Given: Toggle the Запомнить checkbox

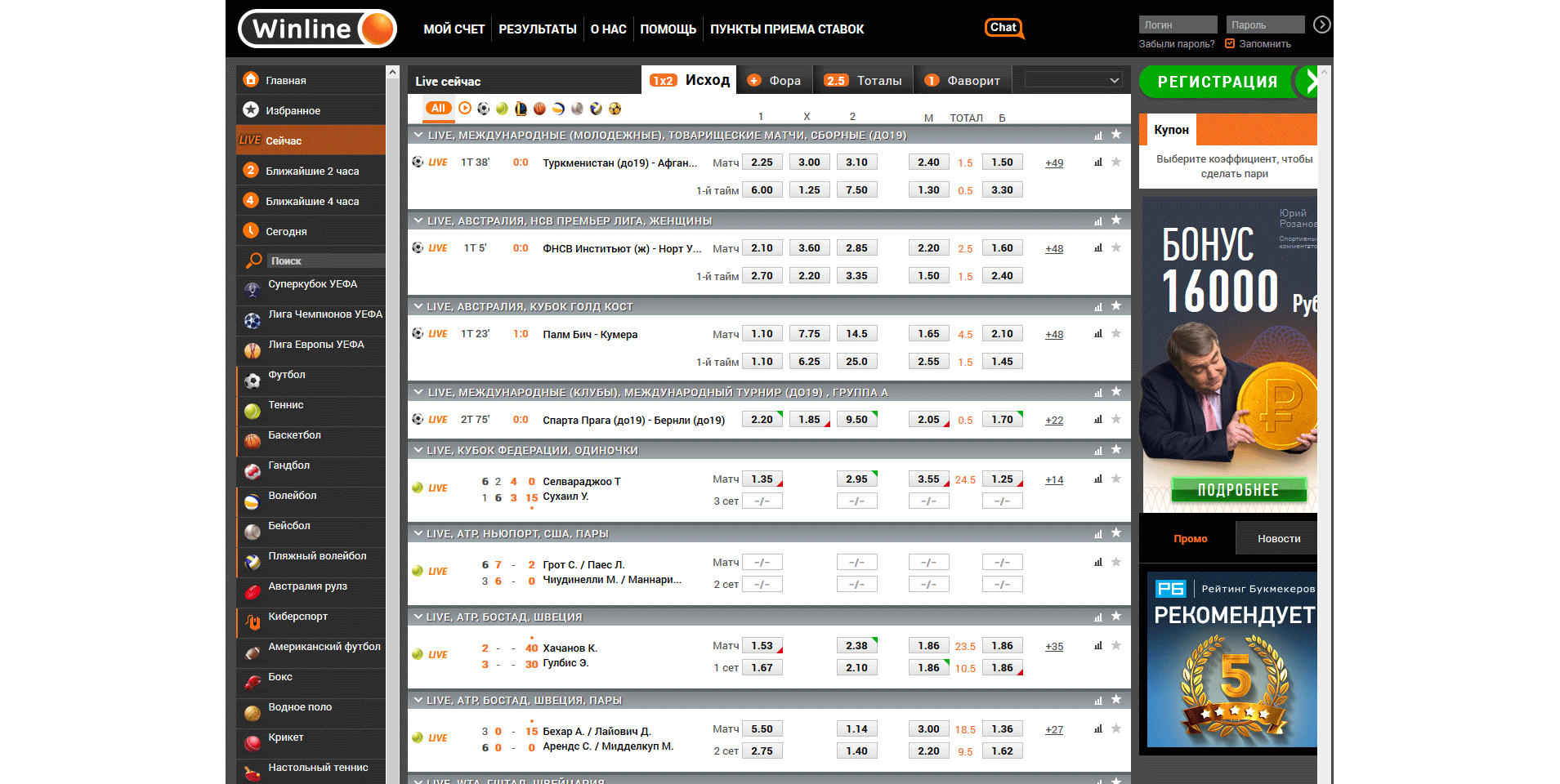Looking at the screenshot, I should click(x=1230, y=43).
